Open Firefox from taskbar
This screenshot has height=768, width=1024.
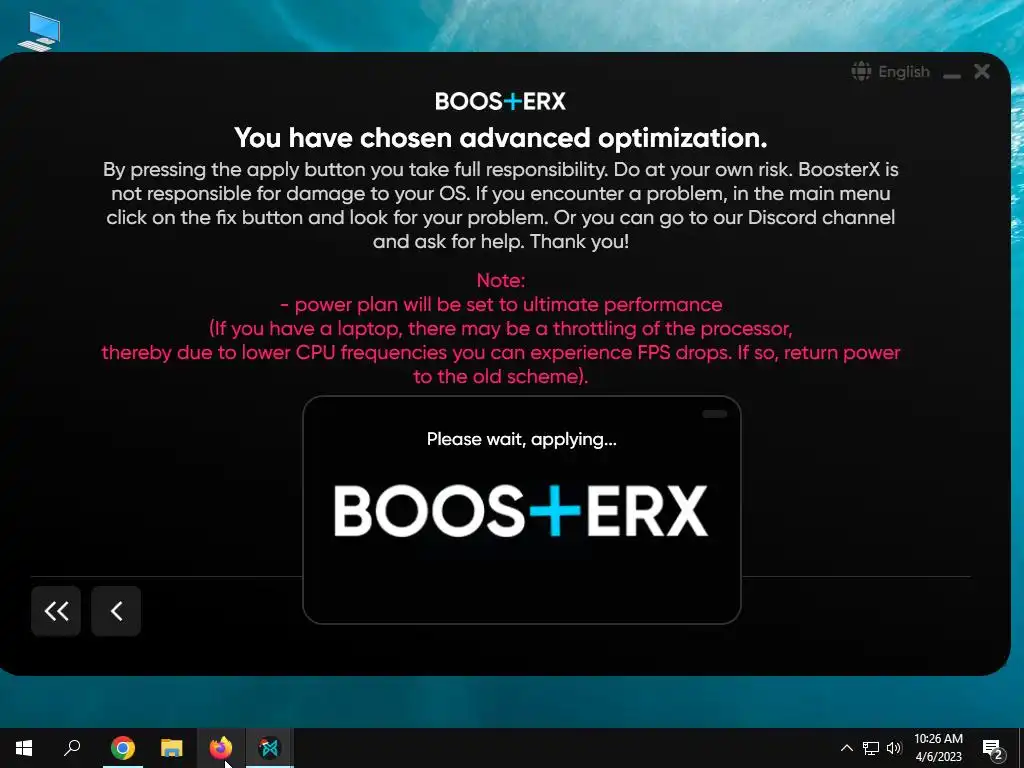(x=221, y=748)
